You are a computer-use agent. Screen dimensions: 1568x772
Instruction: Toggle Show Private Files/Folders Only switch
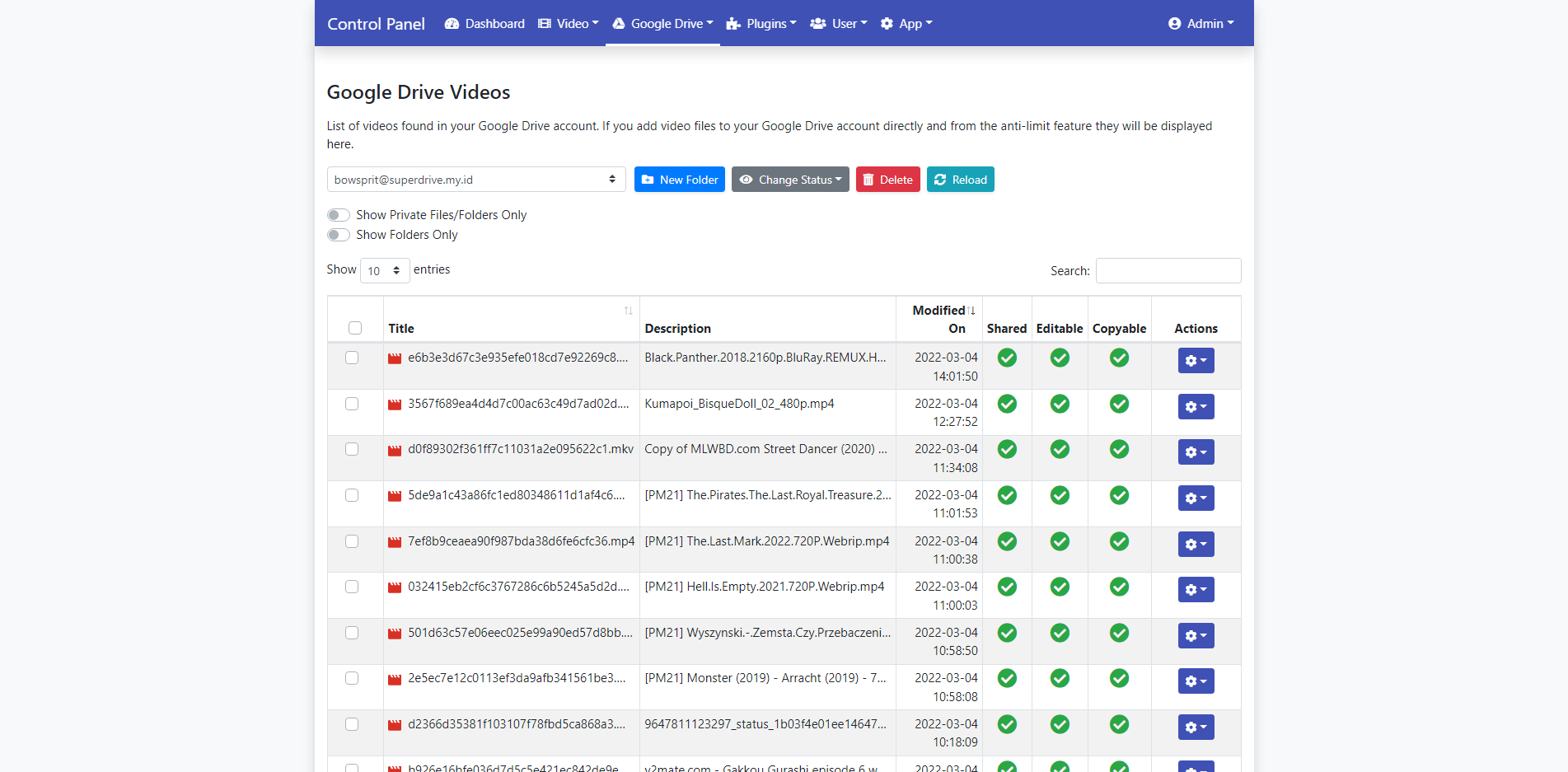point(339,215)
